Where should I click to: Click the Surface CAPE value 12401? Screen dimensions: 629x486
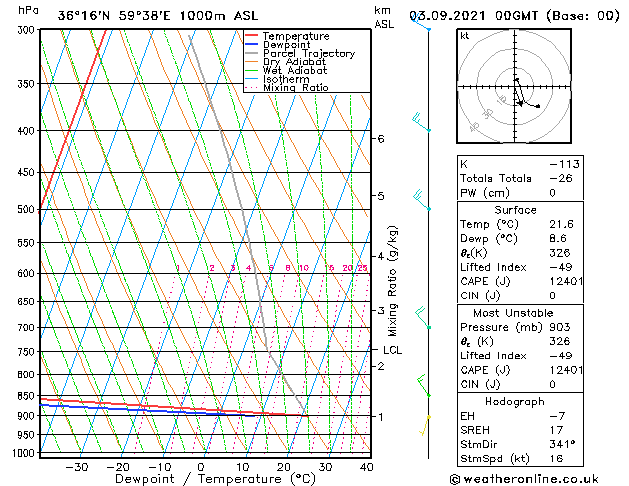[x=566, y=281]
